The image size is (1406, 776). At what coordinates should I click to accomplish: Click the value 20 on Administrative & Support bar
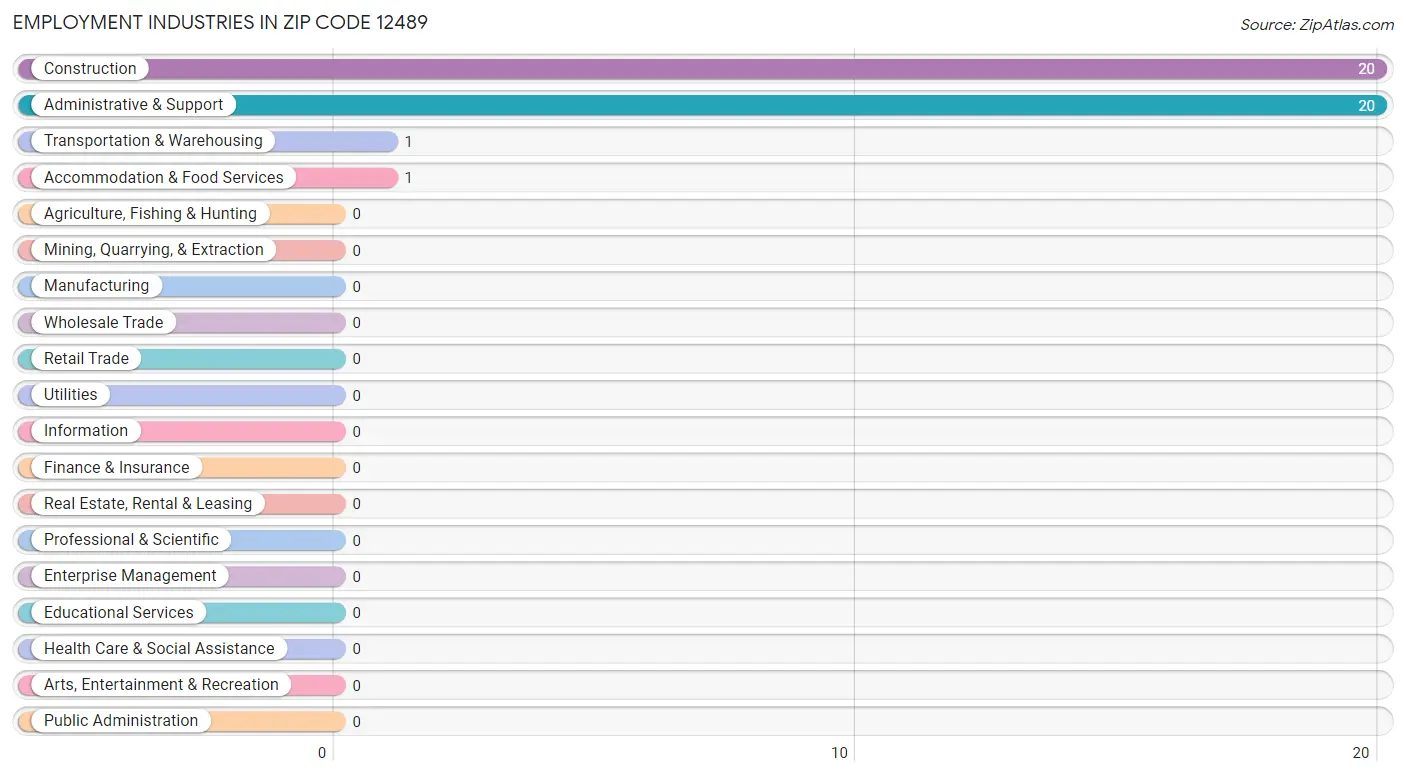[1366, 106]
